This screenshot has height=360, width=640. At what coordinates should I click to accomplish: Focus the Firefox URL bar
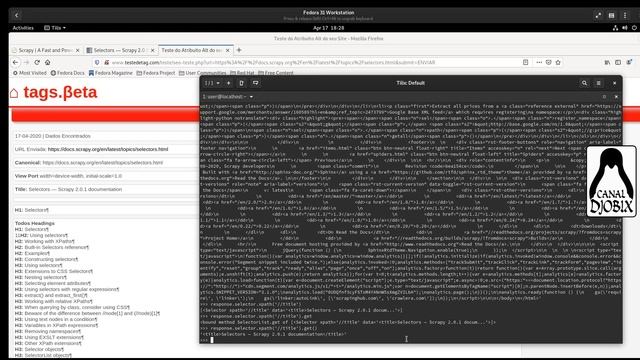coord(273,62)
